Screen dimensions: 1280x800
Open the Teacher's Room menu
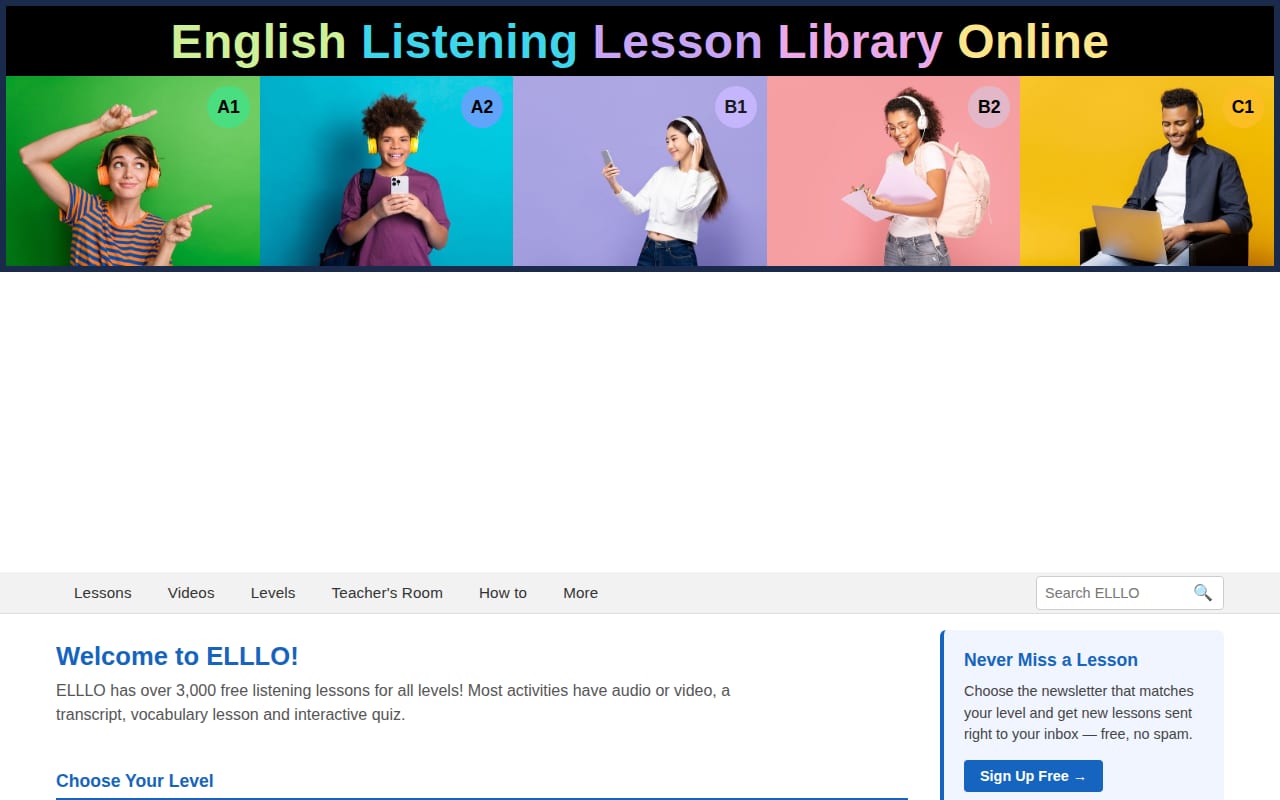(387, 593)
